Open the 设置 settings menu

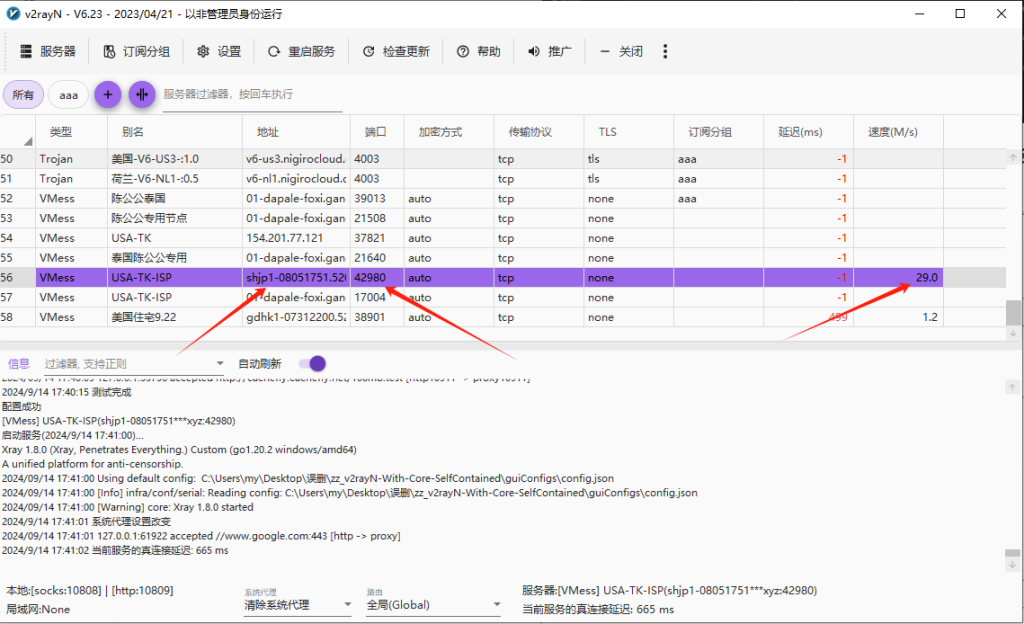pos(222,50)
